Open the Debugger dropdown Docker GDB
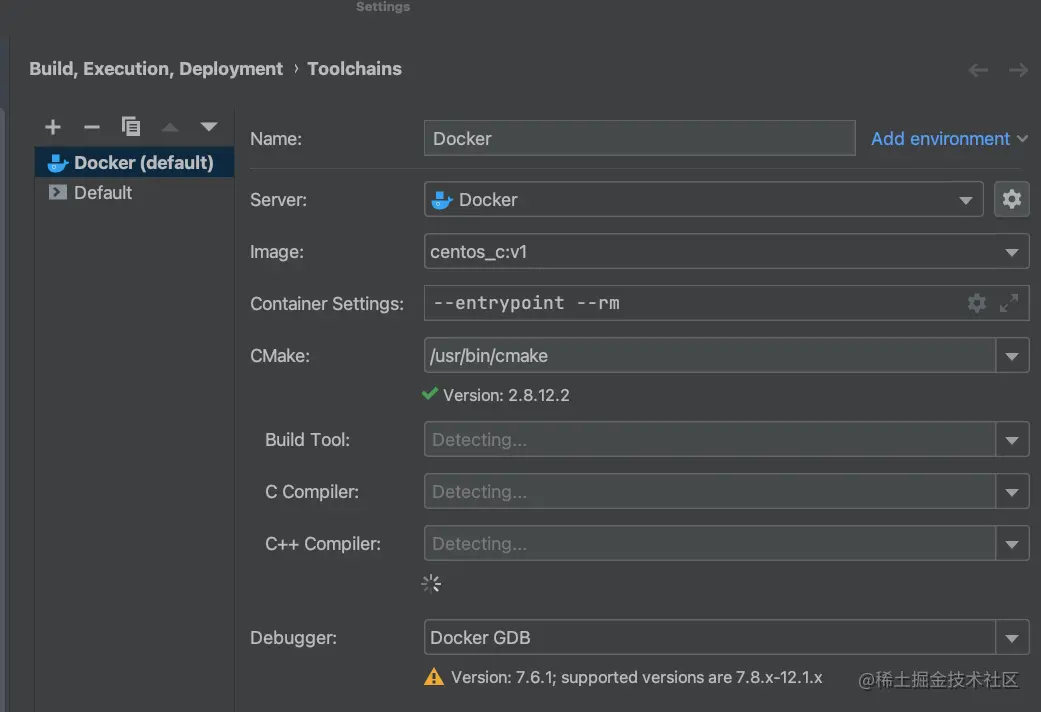 point(726,638)
